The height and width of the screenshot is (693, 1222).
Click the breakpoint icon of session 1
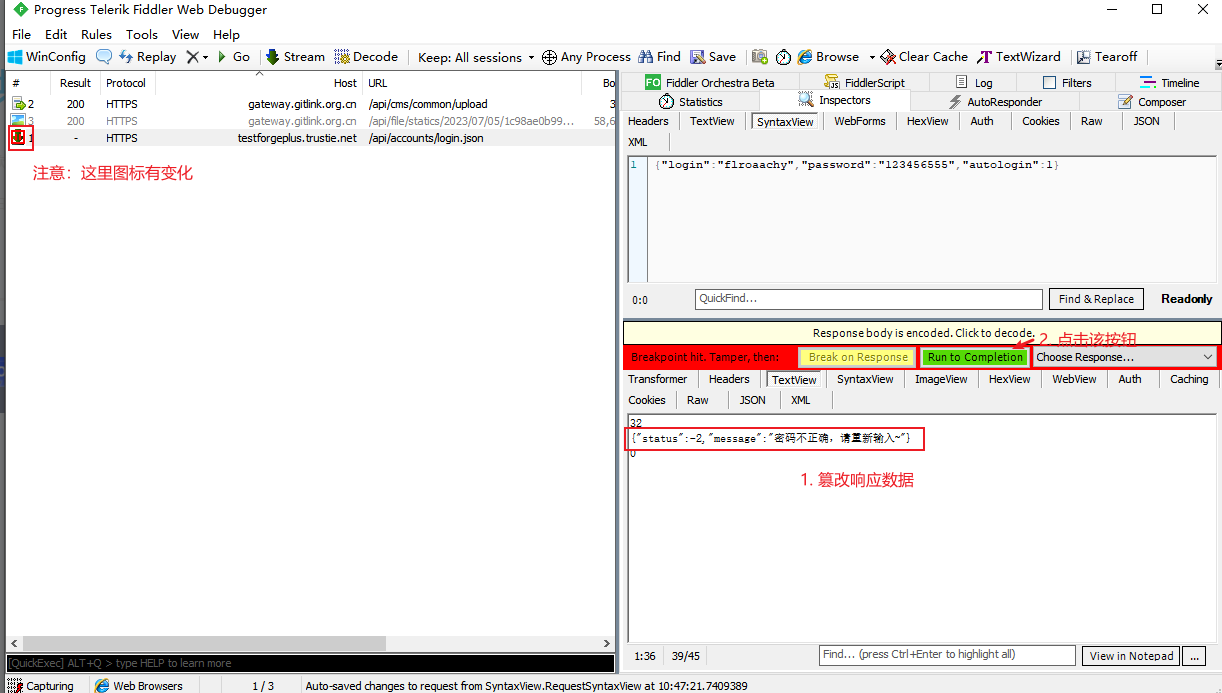tap(17, 138)
